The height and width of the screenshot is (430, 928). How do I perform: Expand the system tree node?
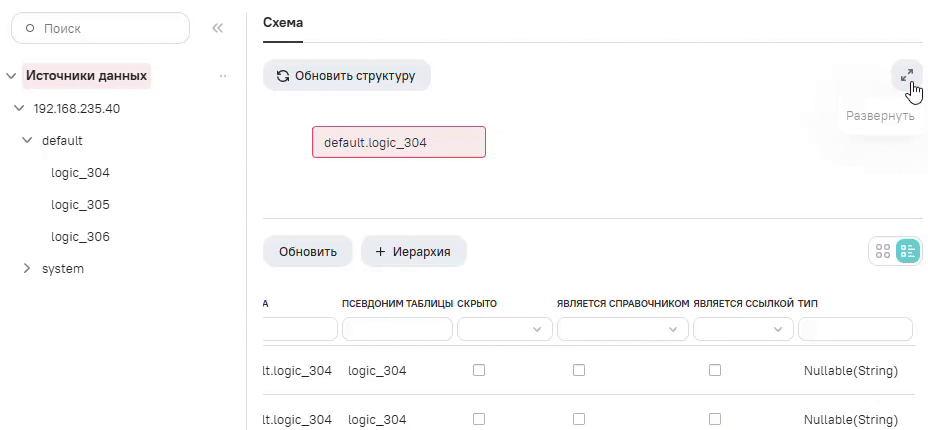27,269
